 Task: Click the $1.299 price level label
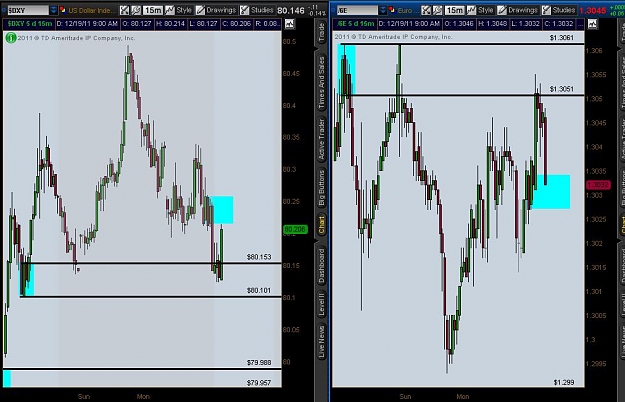(x=564, y=382)
